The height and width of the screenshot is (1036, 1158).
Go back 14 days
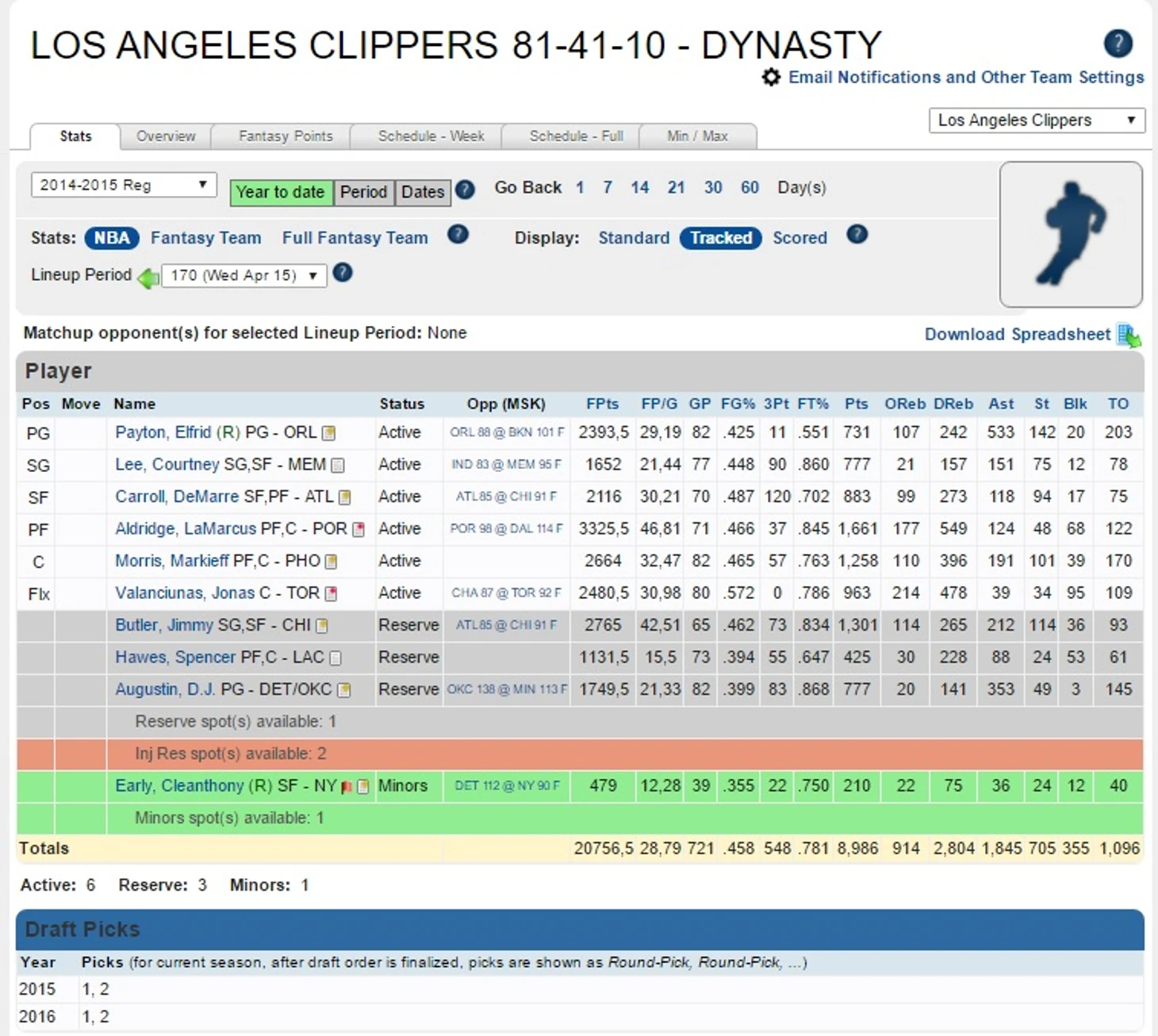(x=640, y=188)
